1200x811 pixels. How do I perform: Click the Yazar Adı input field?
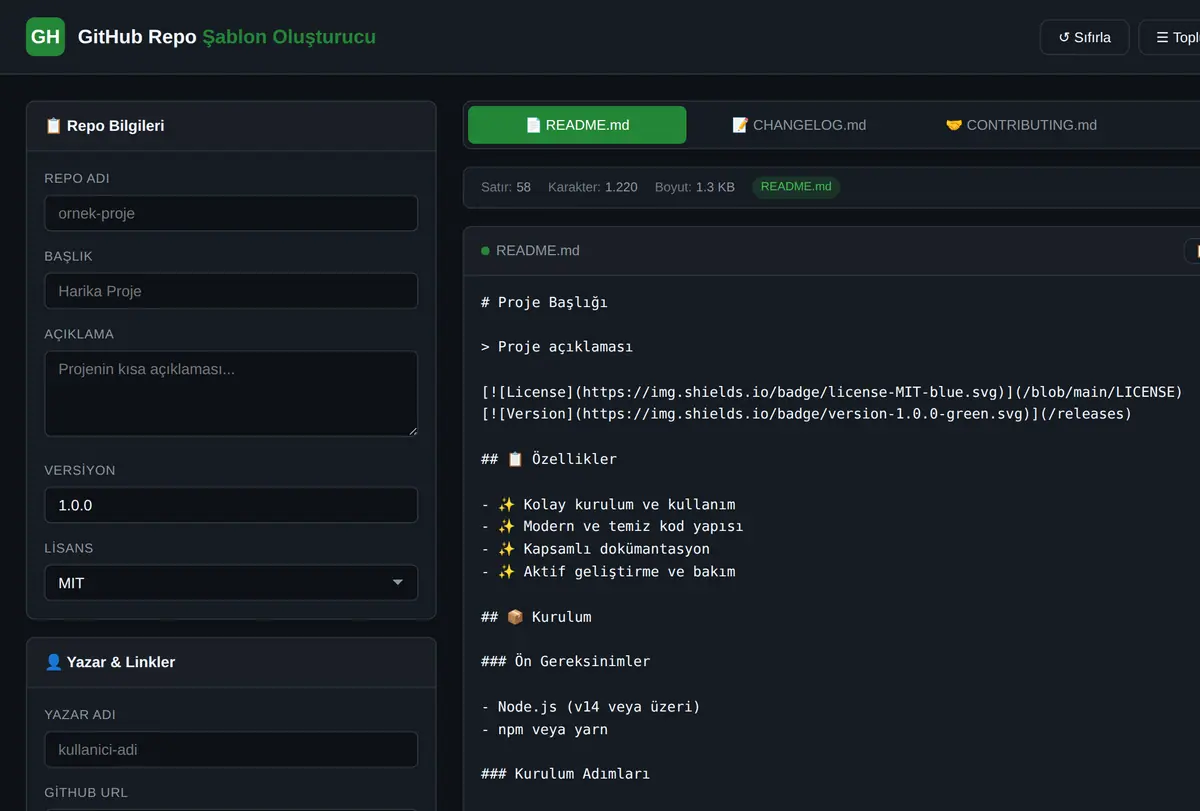coord(231,749)
